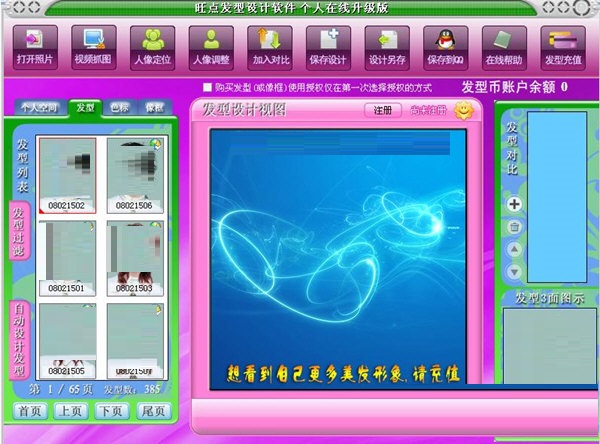Screen dimensions: 600x444
Task: Select hairstyle thumbnail 08021506
Action: pos(135,175)
